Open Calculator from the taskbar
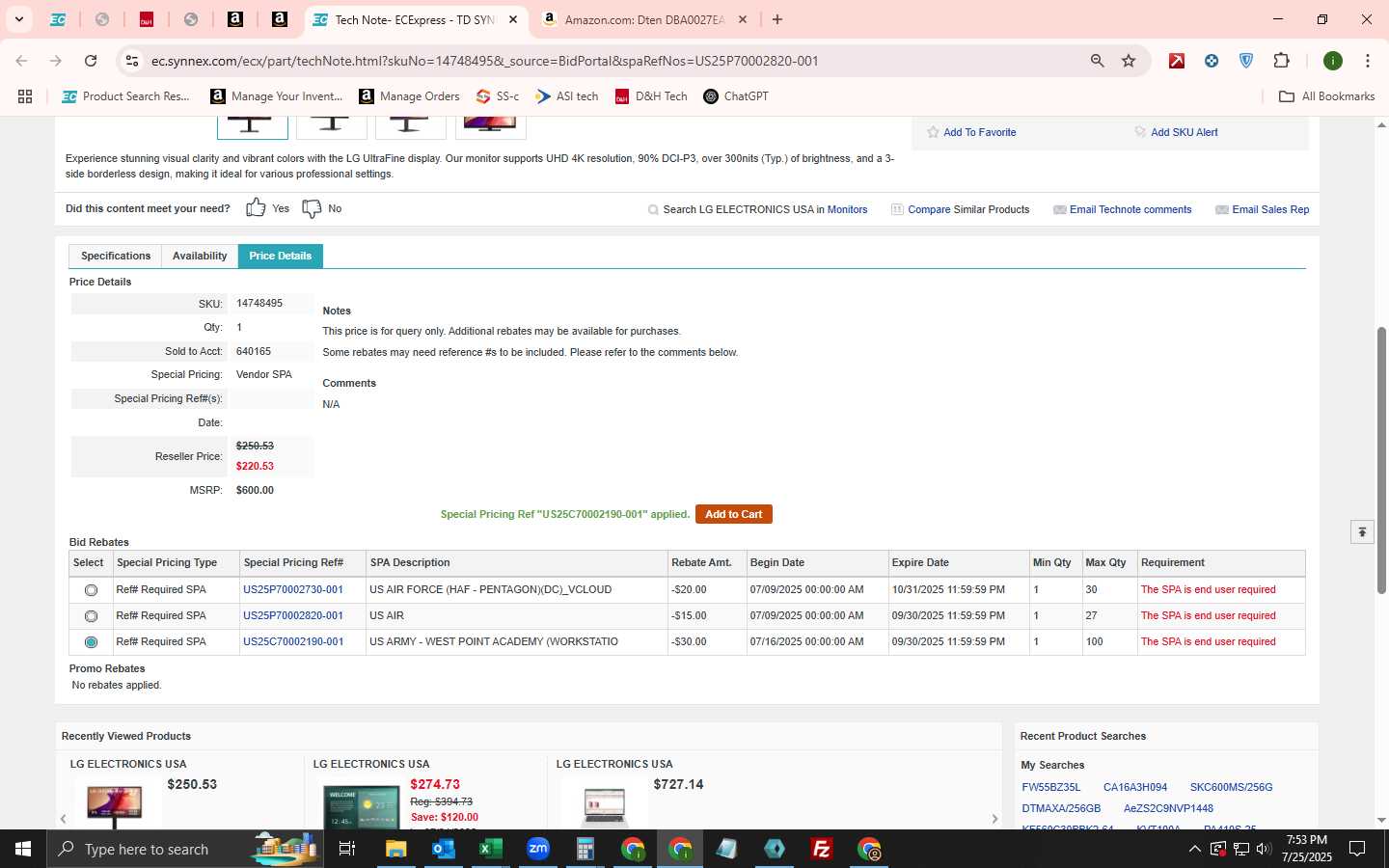Image resolution: width=1389 pixels, height=868 pixels. [585, 849]
